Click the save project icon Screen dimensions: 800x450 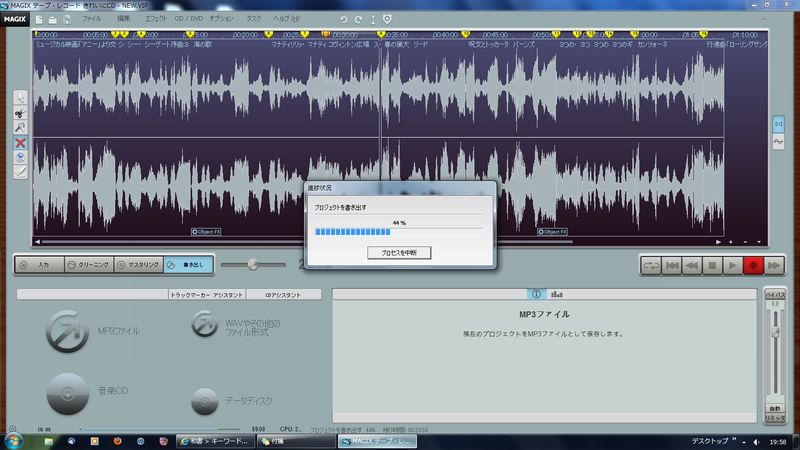(67, 19)
